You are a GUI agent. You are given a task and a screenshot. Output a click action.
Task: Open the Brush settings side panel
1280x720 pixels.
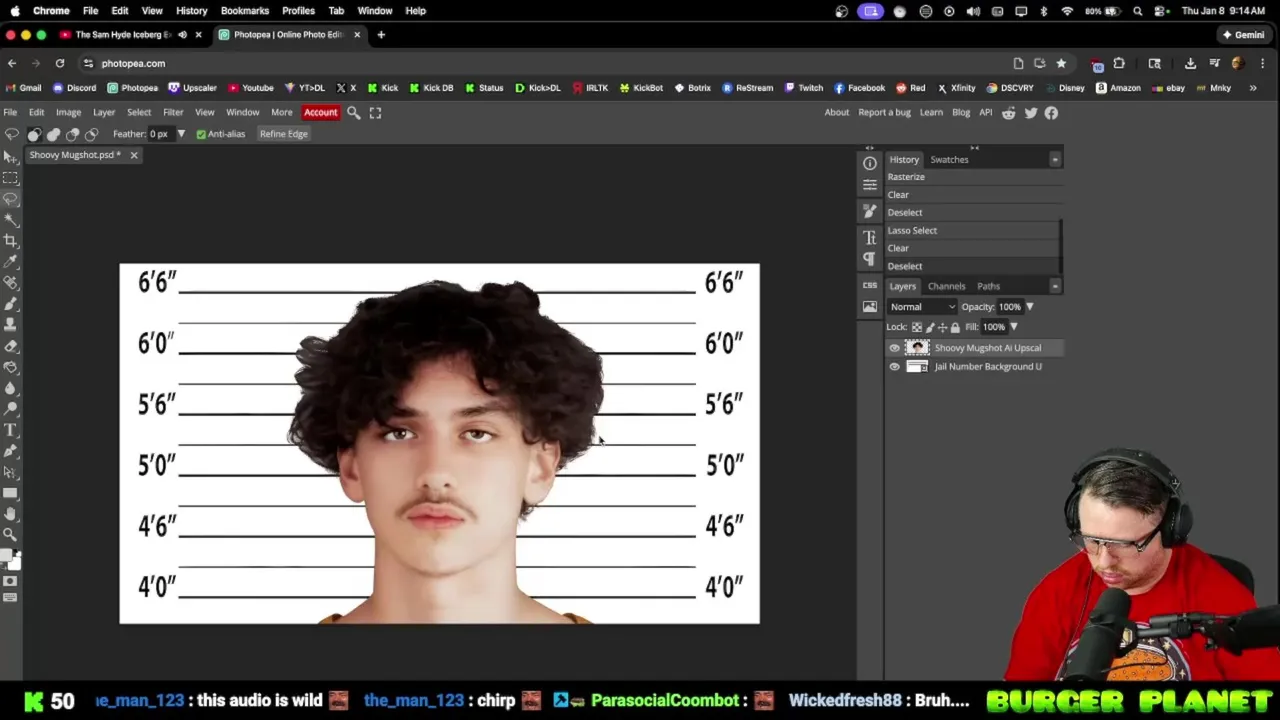870,211
